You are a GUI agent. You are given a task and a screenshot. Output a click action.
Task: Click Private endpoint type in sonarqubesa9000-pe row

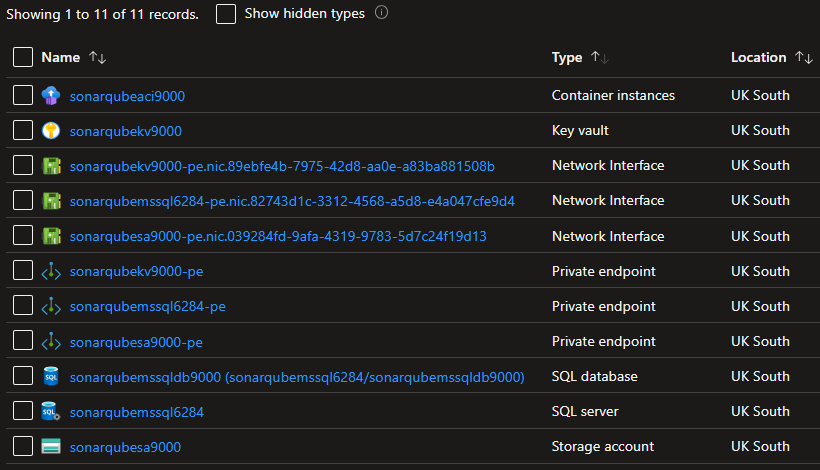tap(603, 341)
